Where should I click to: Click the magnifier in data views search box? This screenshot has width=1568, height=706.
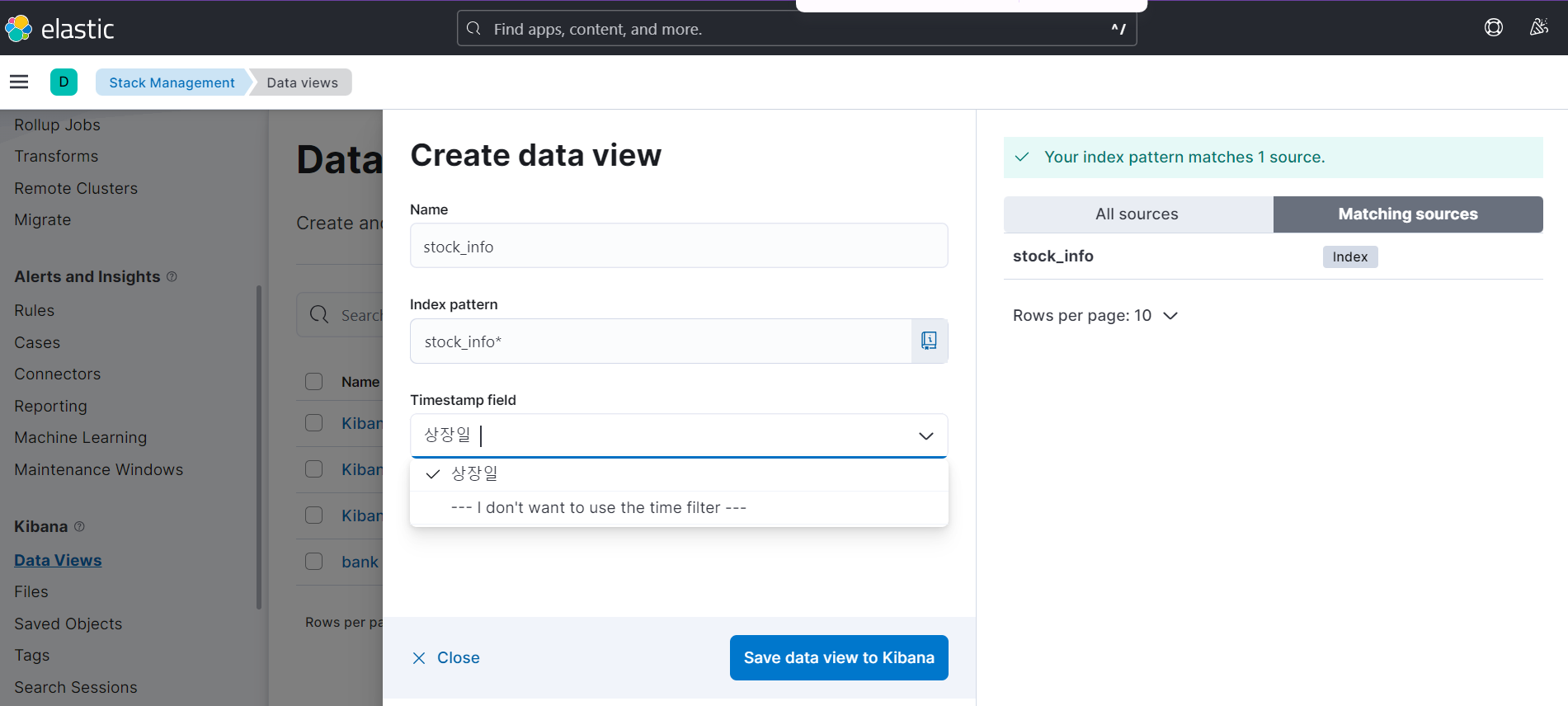click(x=318, y=315)
